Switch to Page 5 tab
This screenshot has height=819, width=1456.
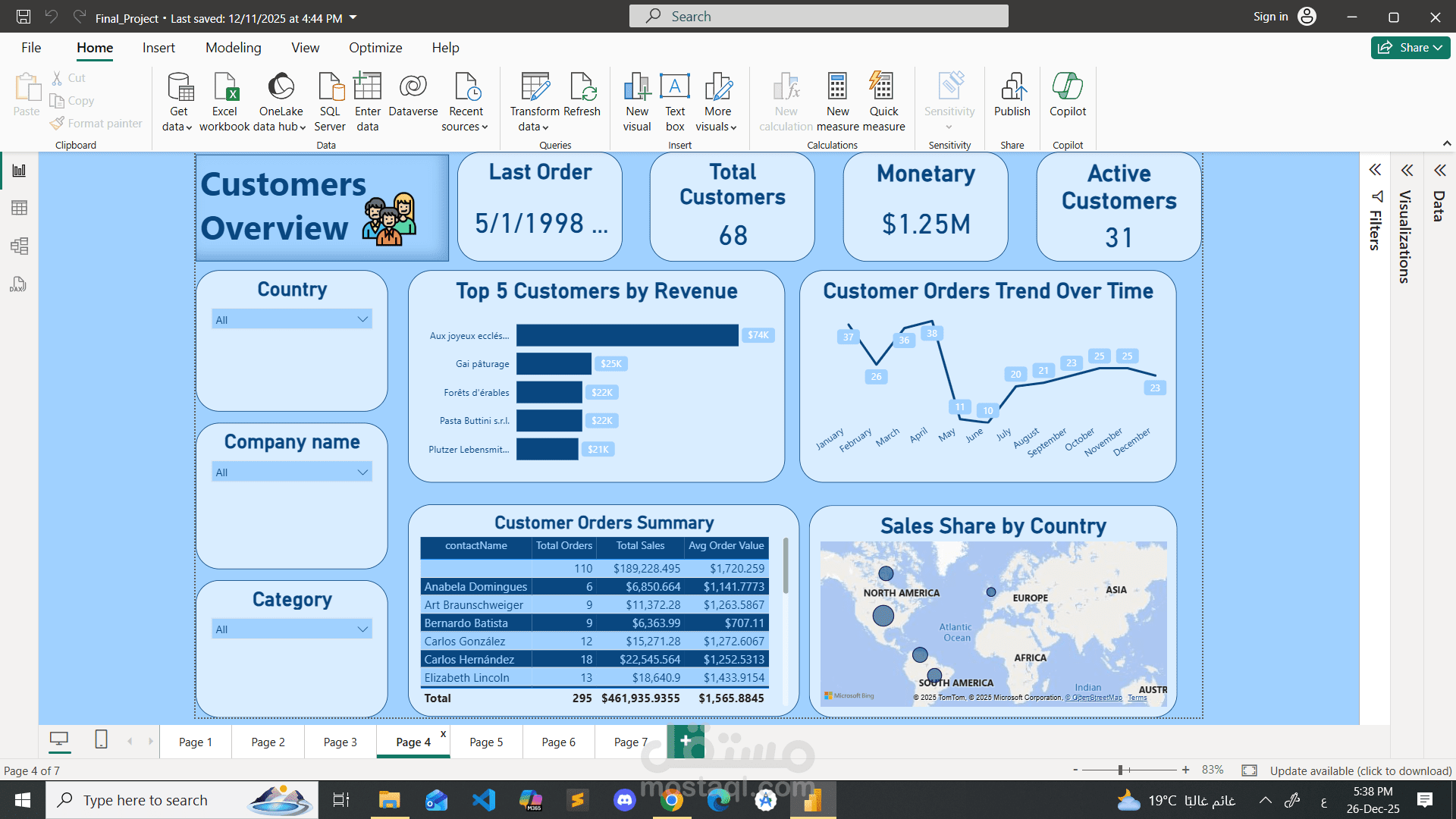coord(485,742)
